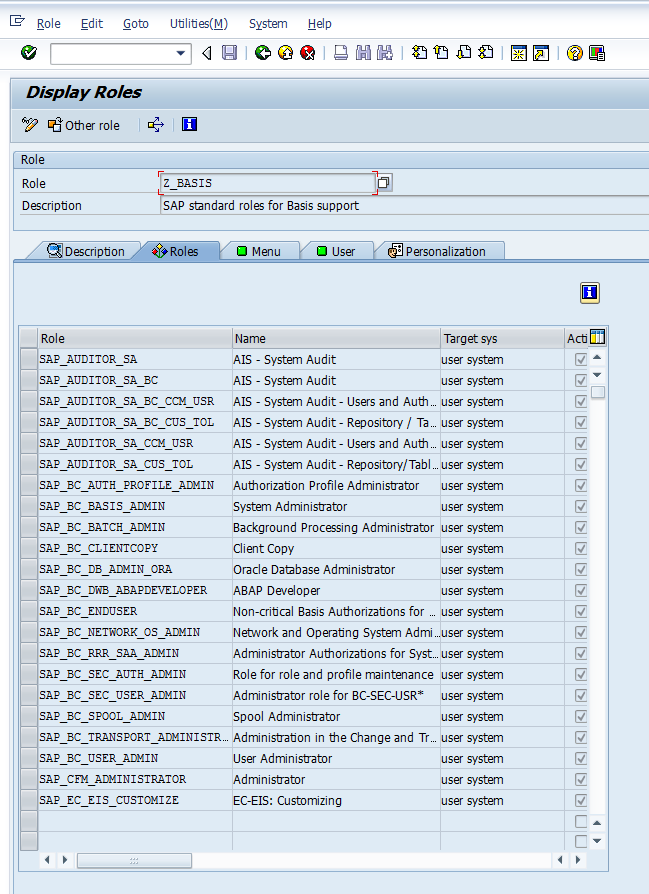The height and width of the screenshot is (894, 649).
Task: Open the command field dropdown arrow
Action: click(181, 54)
